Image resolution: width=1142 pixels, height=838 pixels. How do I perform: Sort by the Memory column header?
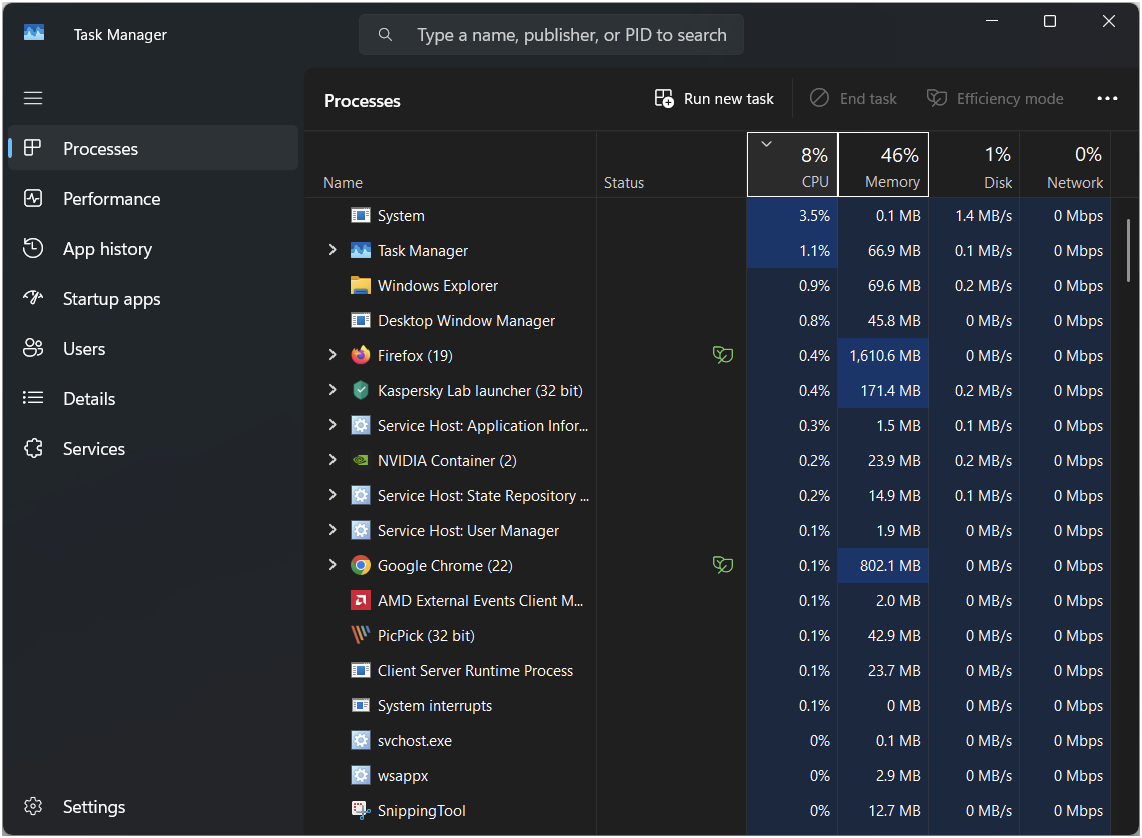pyautogui.click(x=883, y=165)
